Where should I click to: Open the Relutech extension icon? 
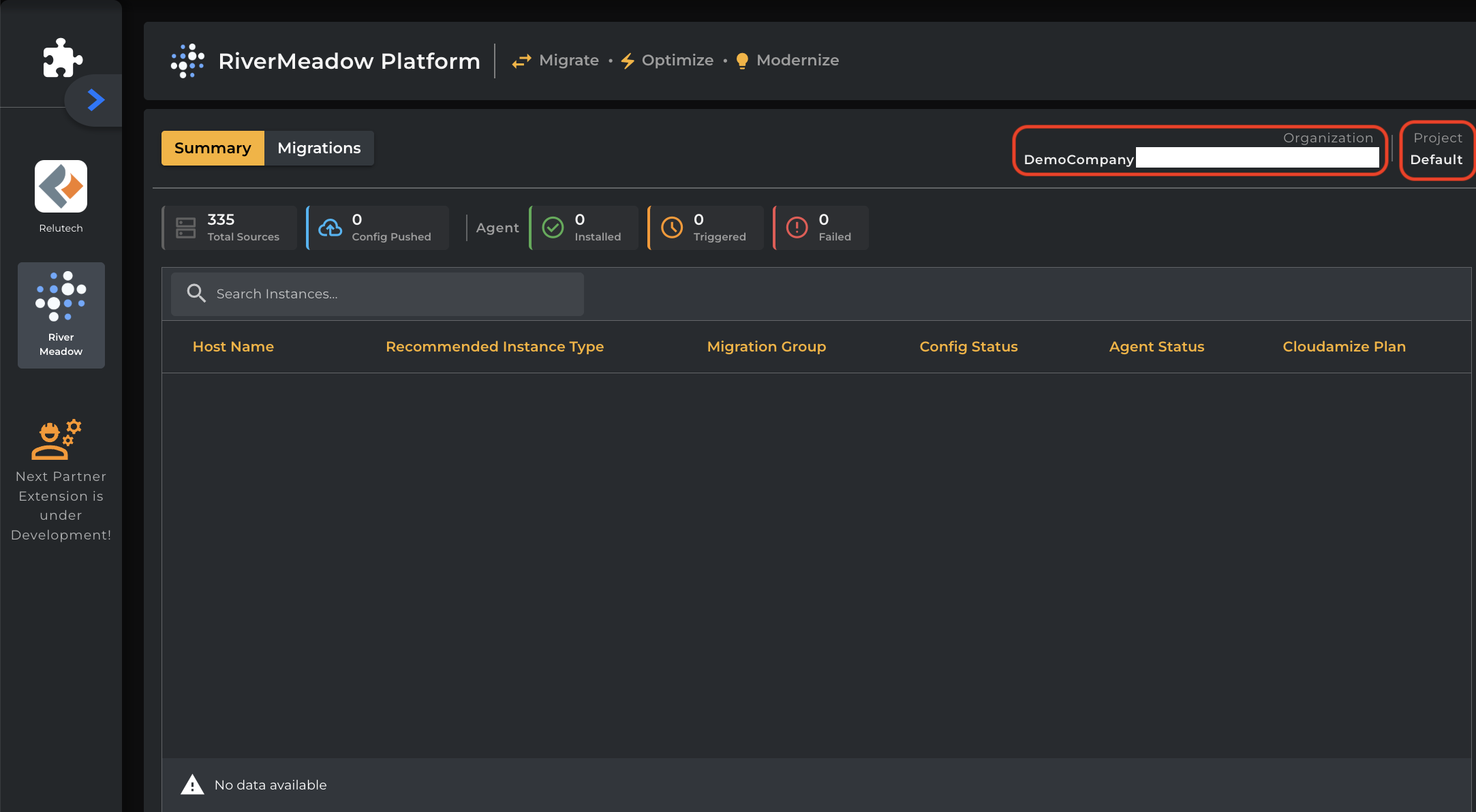point(61,187)
